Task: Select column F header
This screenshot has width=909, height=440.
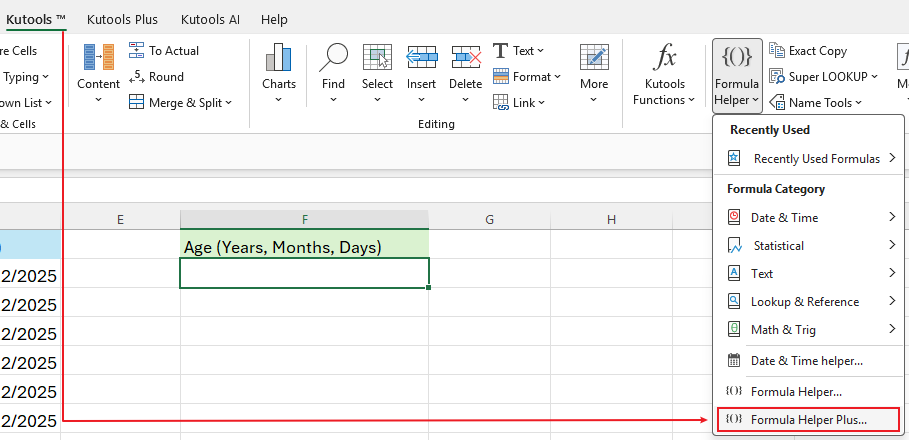Action: [x=304, y=219]
